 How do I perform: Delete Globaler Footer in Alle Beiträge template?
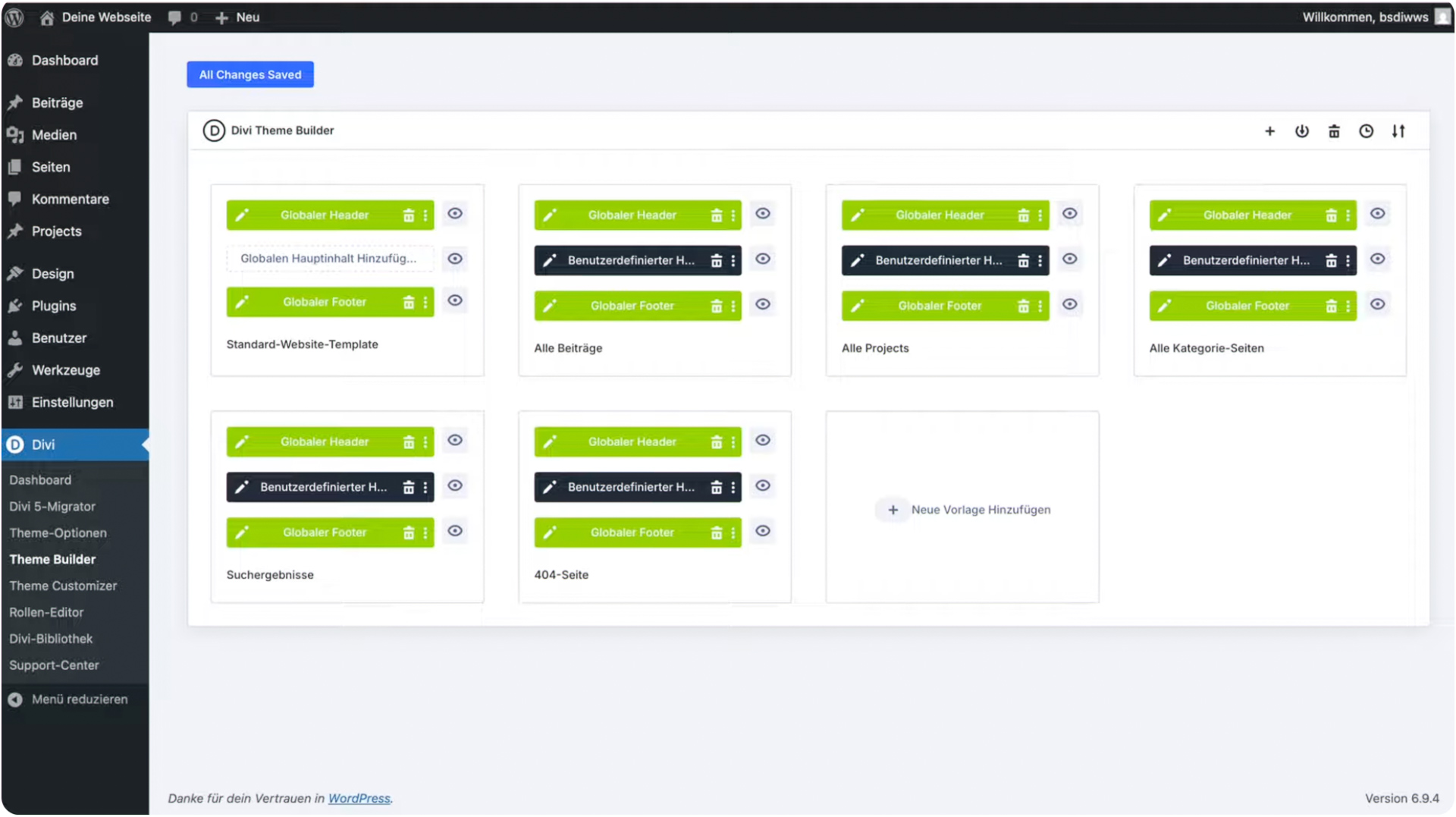[x=716, y=306]
